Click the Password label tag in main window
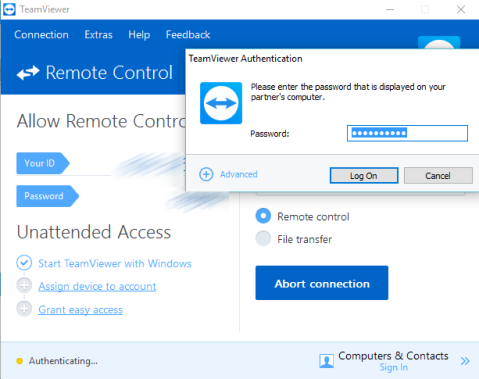This screenshot has width=479, height=379. (x=47, y=196)
